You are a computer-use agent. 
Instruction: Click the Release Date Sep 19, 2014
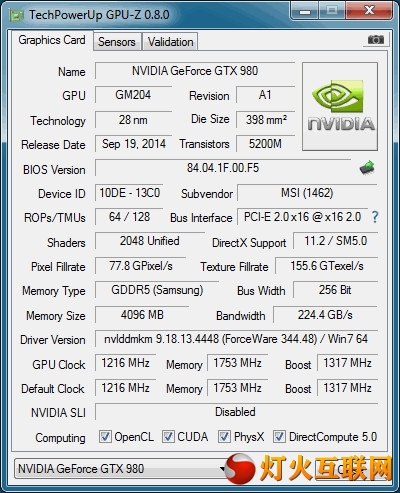133,144
